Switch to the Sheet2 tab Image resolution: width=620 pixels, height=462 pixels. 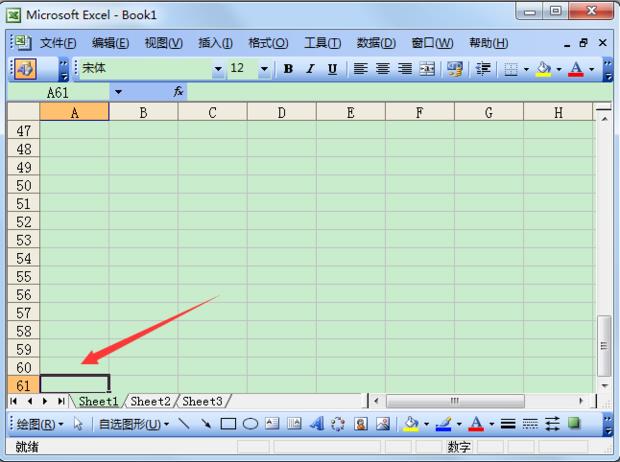click(151, 401)
